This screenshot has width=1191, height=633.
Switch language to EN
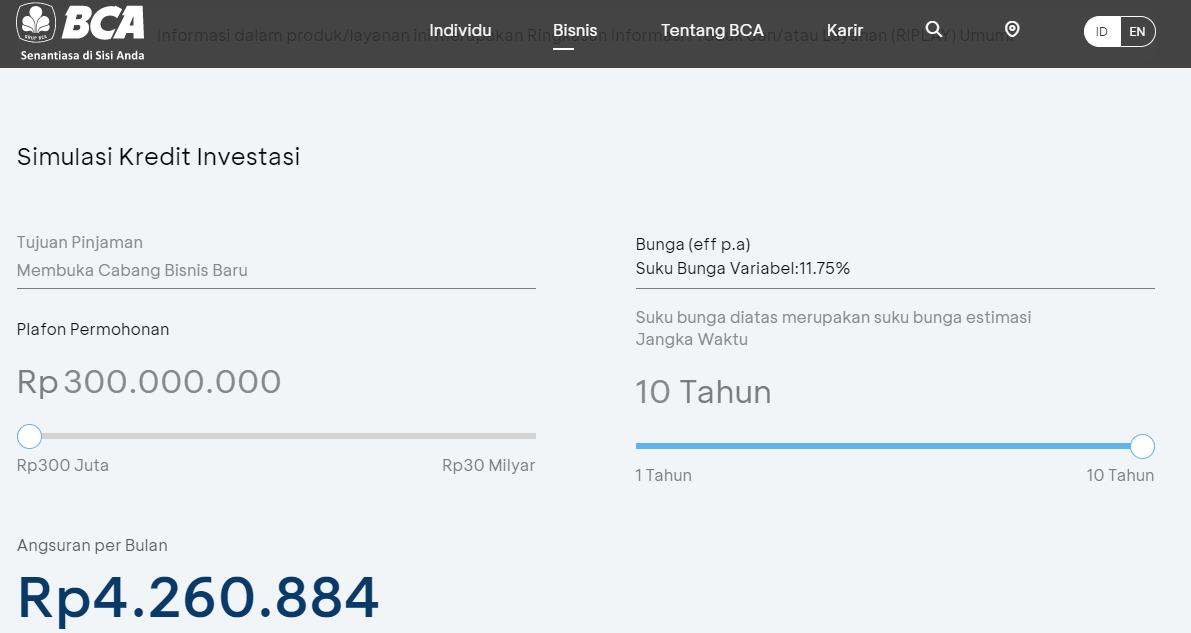click(x=1137, y=31)
